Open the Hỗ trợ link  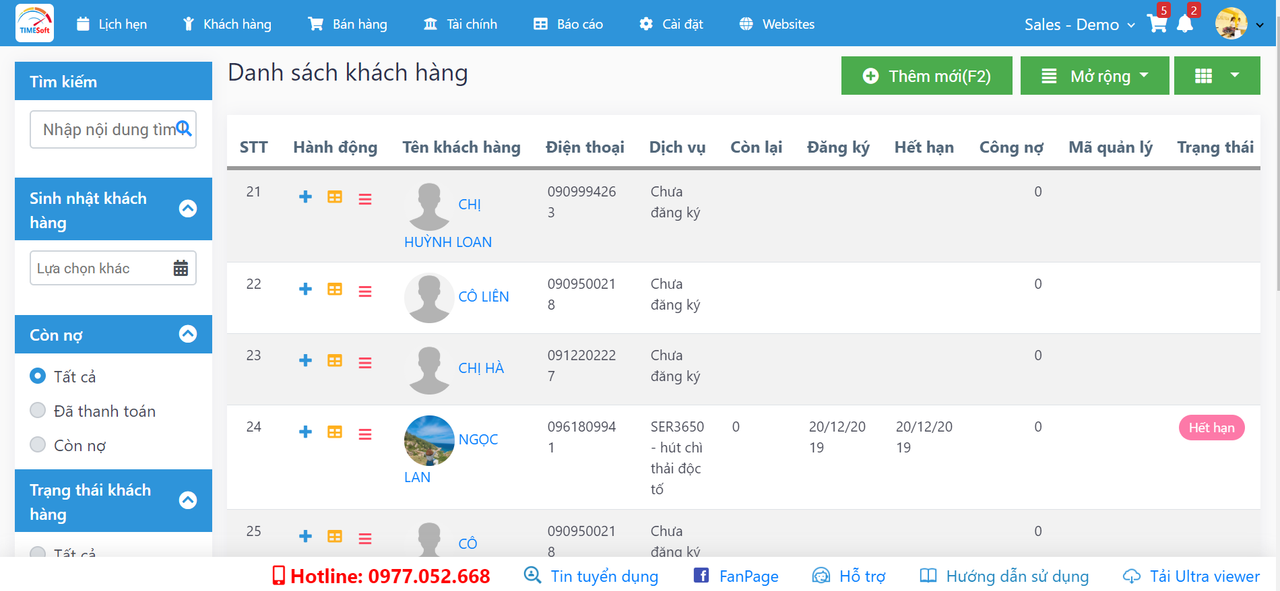click(849, 576)
